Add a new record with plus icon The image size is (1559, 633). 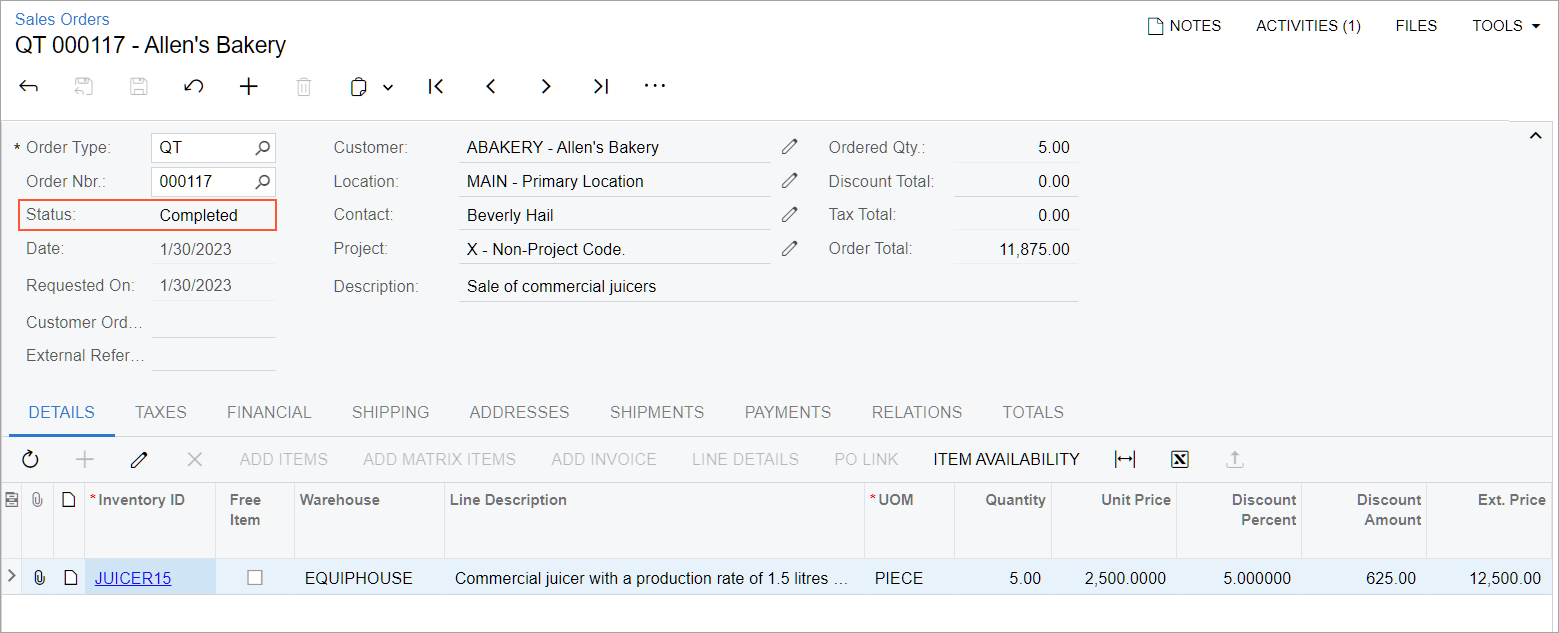(x=249, y=87)
